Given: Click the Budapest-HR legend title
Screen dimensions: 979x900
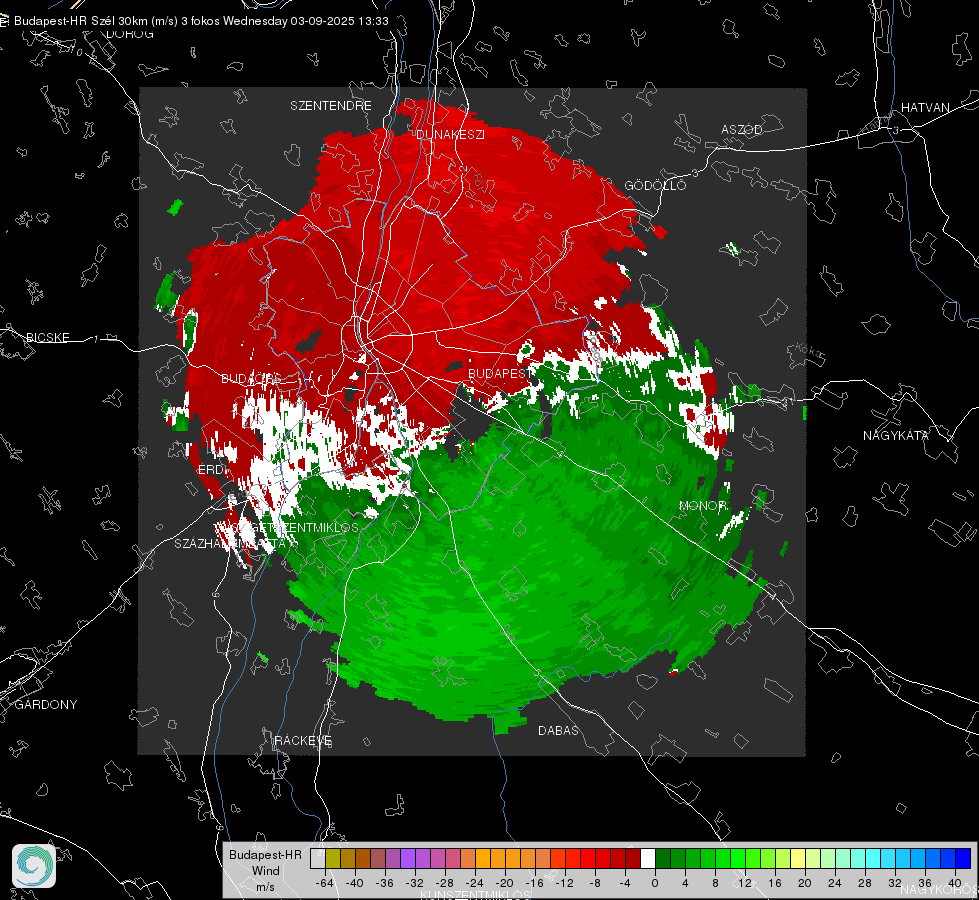Looking at the screenshot, I should click(265, 855).
